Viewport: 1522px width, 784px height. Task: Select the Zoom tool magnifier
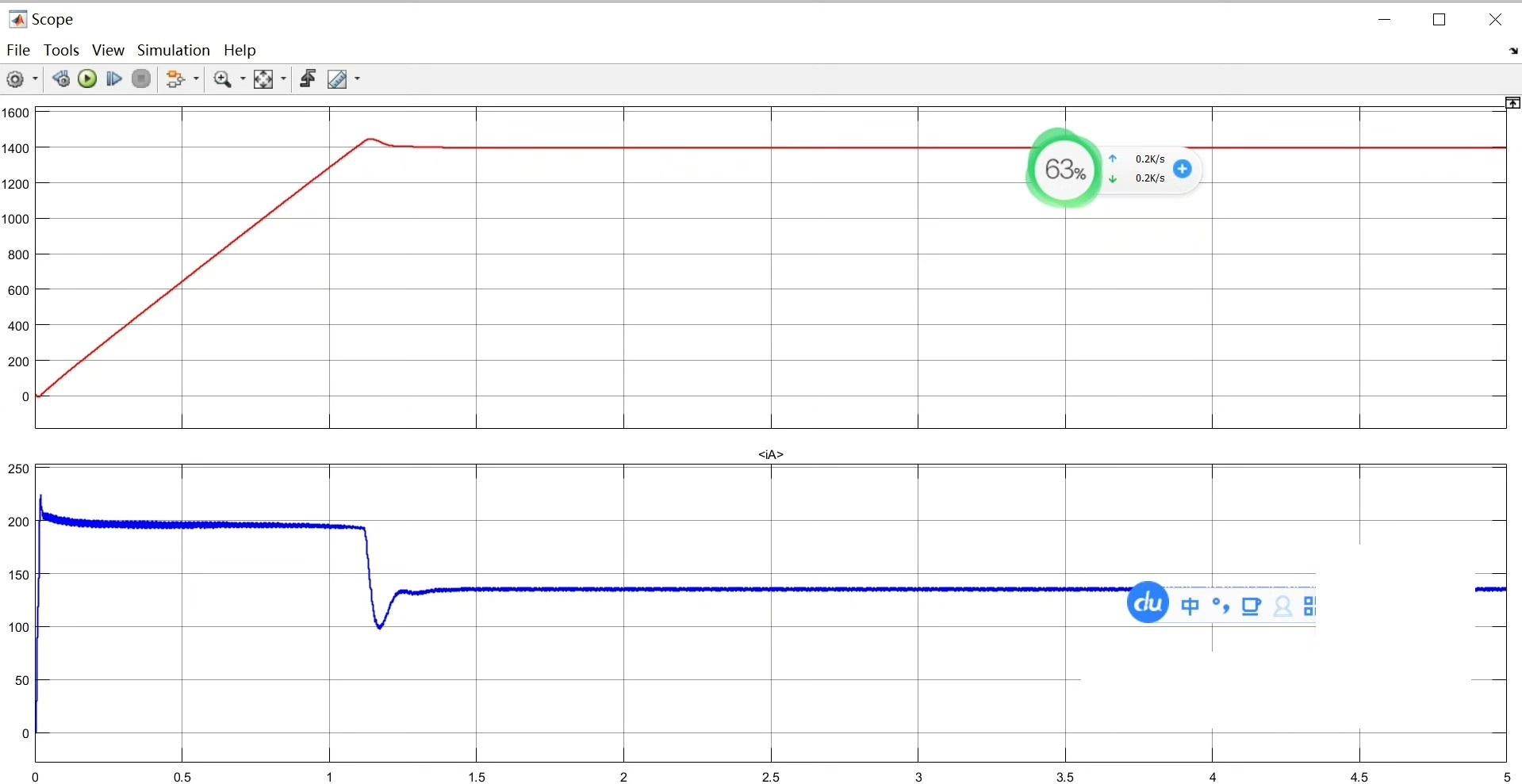click(223, 79)
